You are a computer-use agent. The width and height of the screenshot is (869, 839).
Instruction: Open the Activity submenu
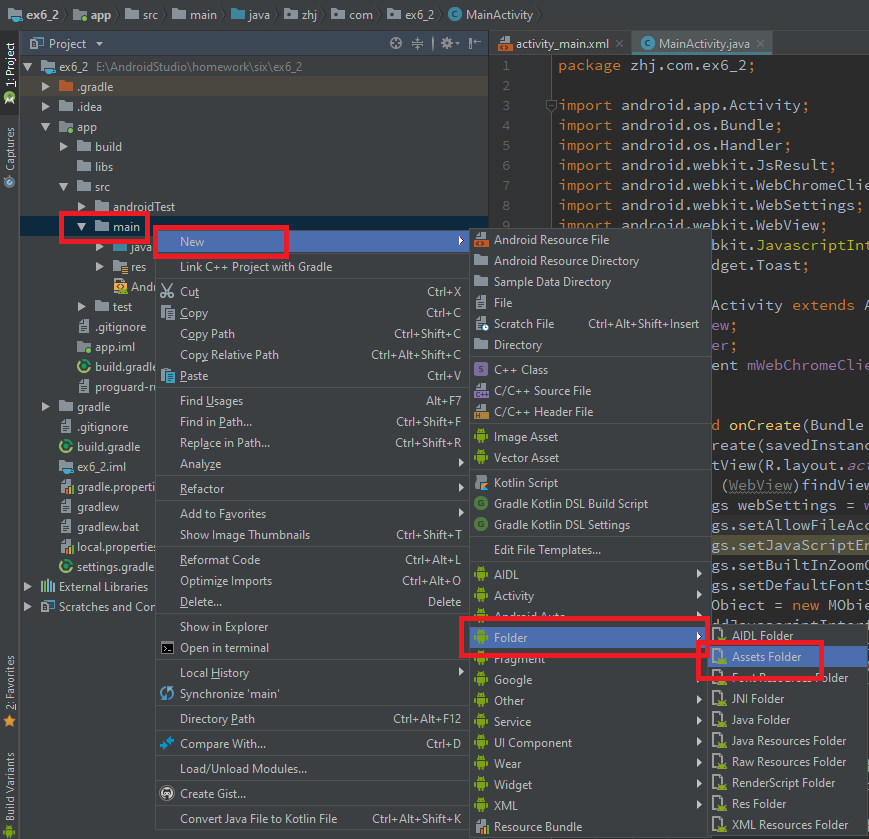591,596
